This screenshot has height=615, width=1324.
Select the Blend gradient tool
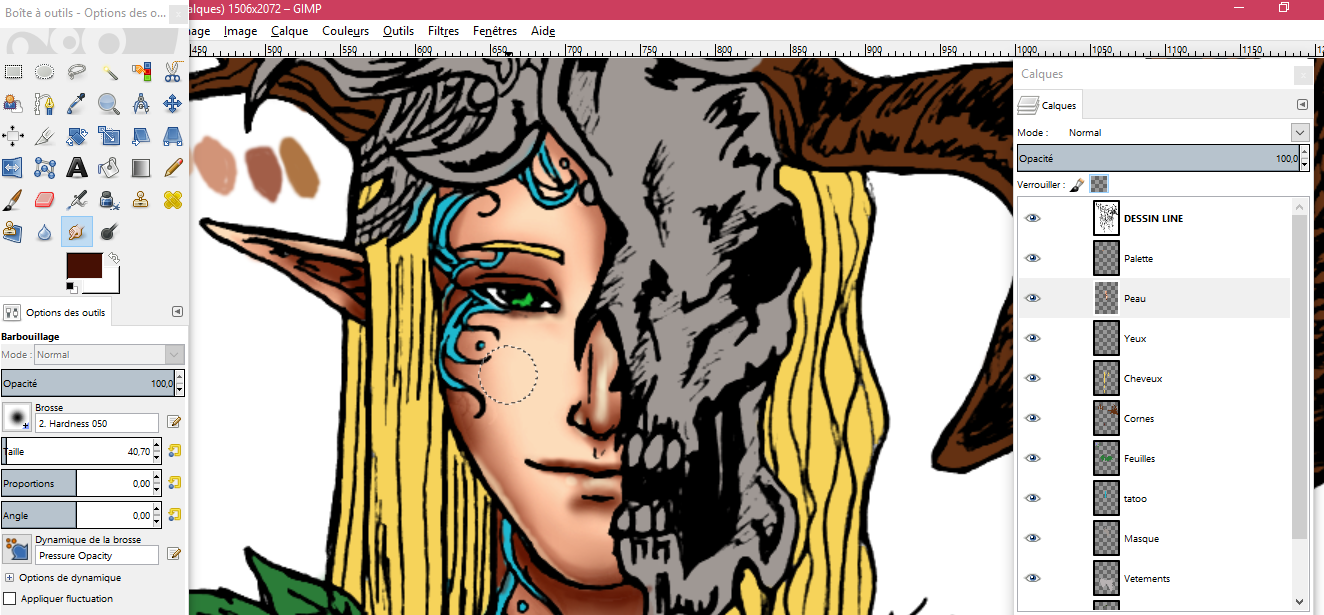tap(141, 168)
